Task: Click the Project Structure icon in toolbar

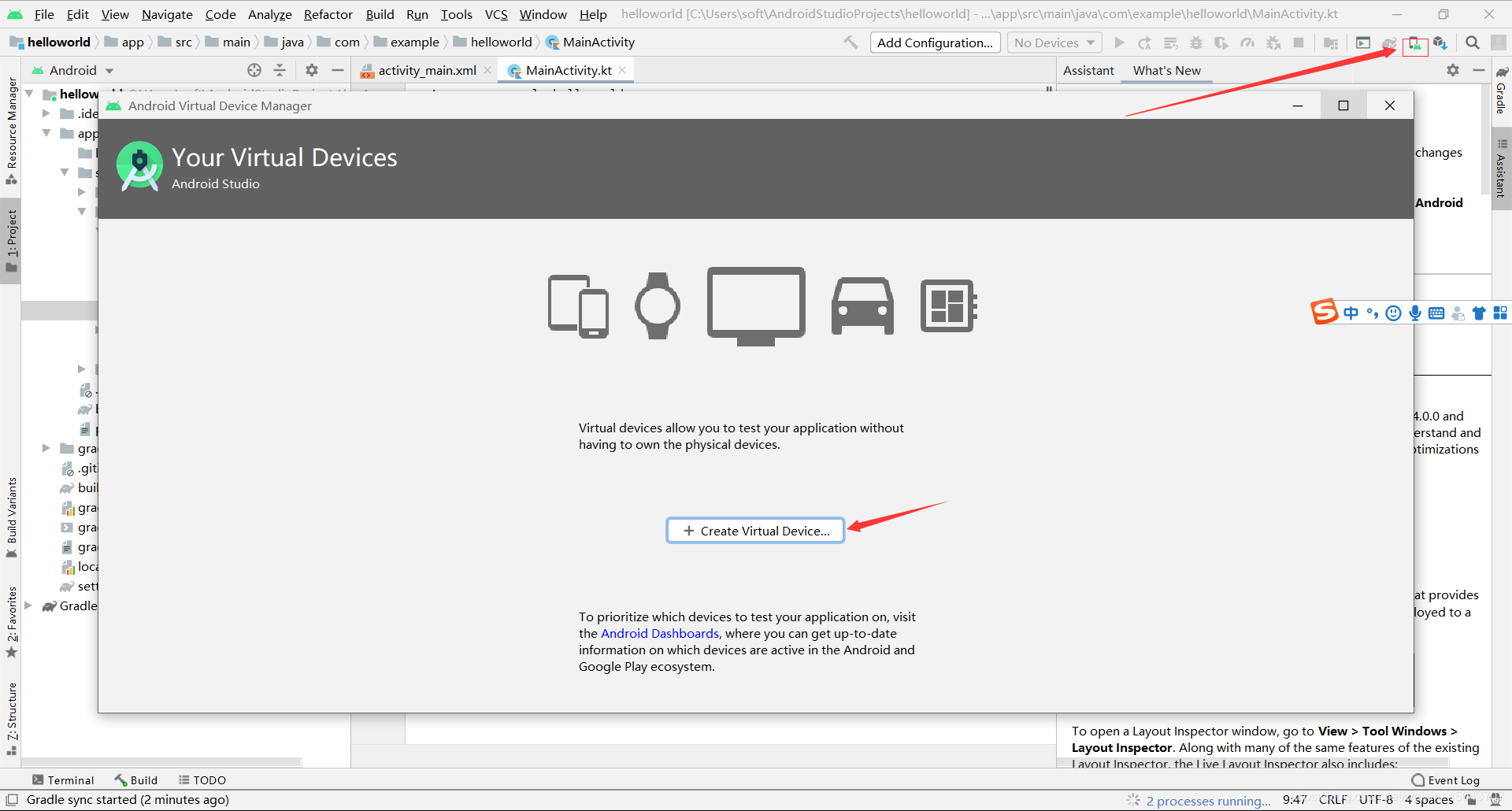Action: click(1331, 43)
